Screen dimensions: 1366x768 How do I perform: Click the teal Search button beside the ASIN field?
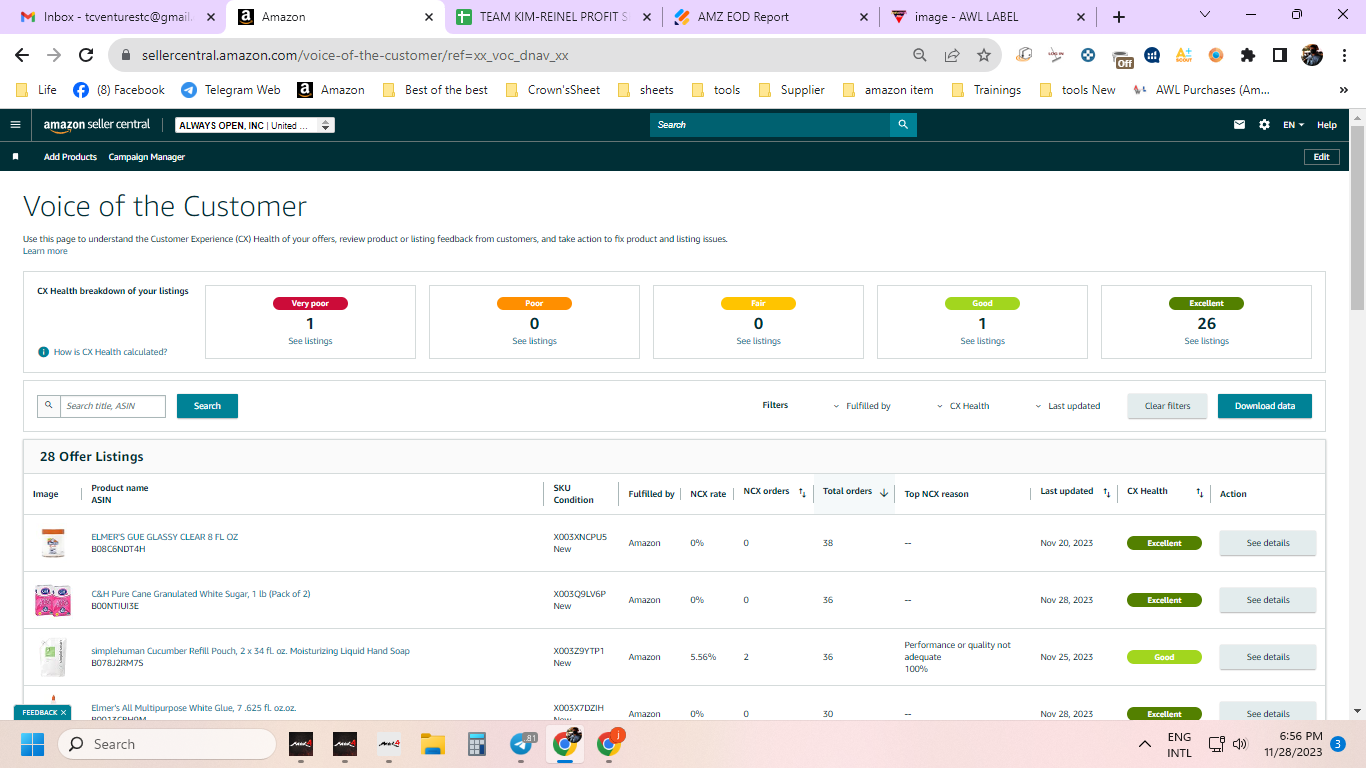(207, 406)
